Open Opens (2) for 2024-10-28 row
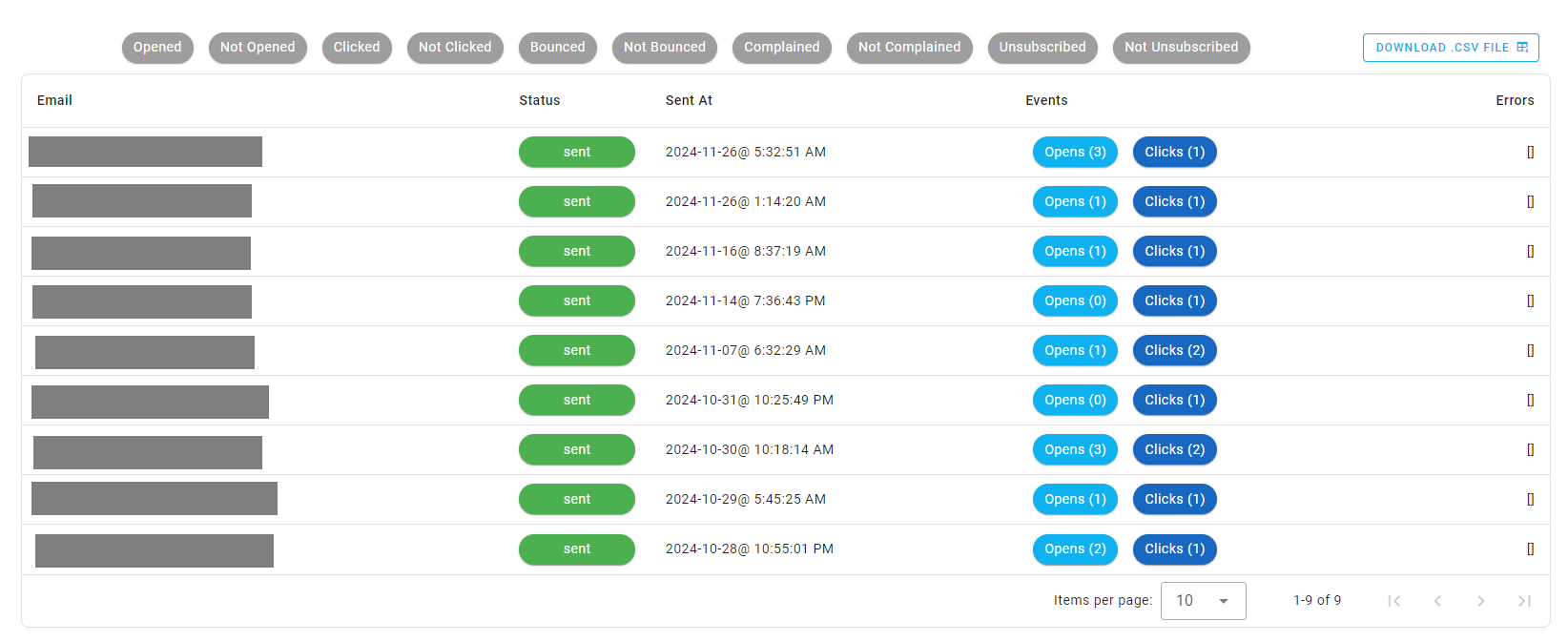1568x642 pixels. [x=1075, y=549]
